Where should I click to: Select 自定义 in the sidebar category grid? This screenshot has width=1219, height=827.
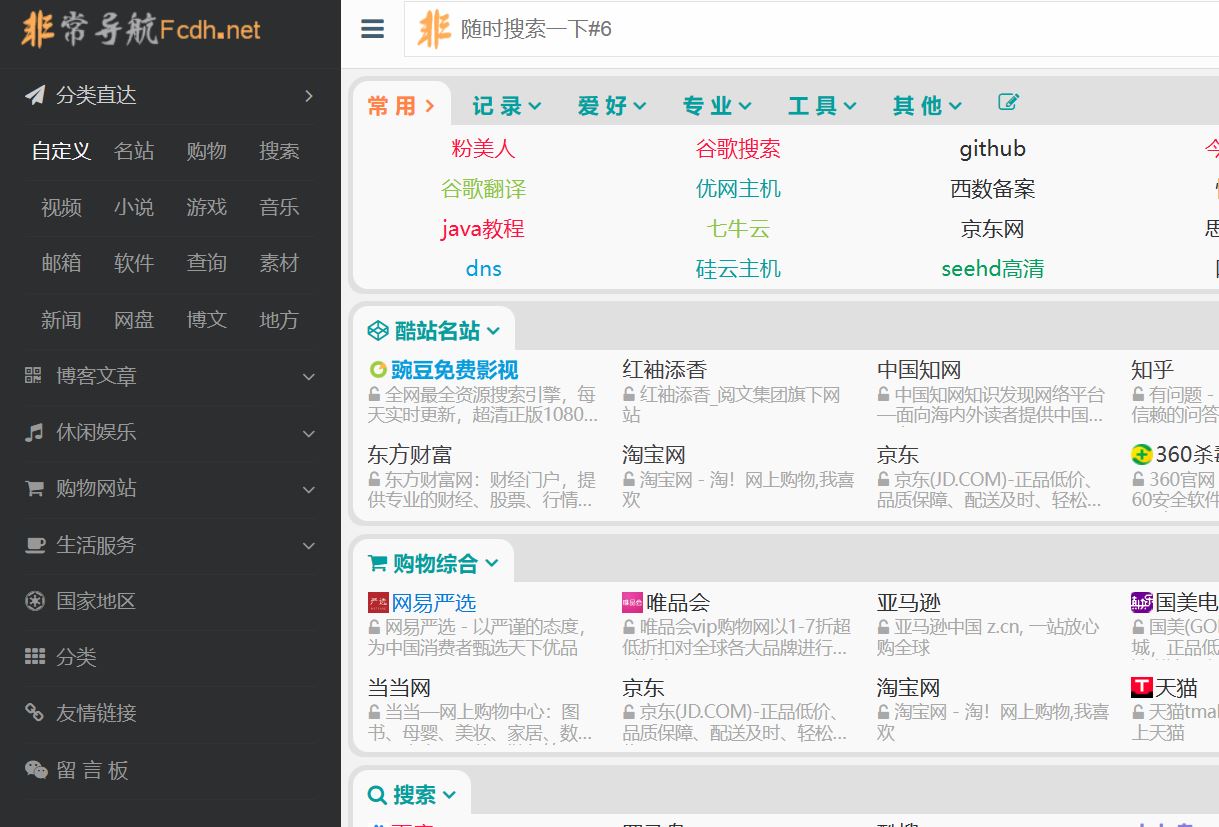(61, 151)
